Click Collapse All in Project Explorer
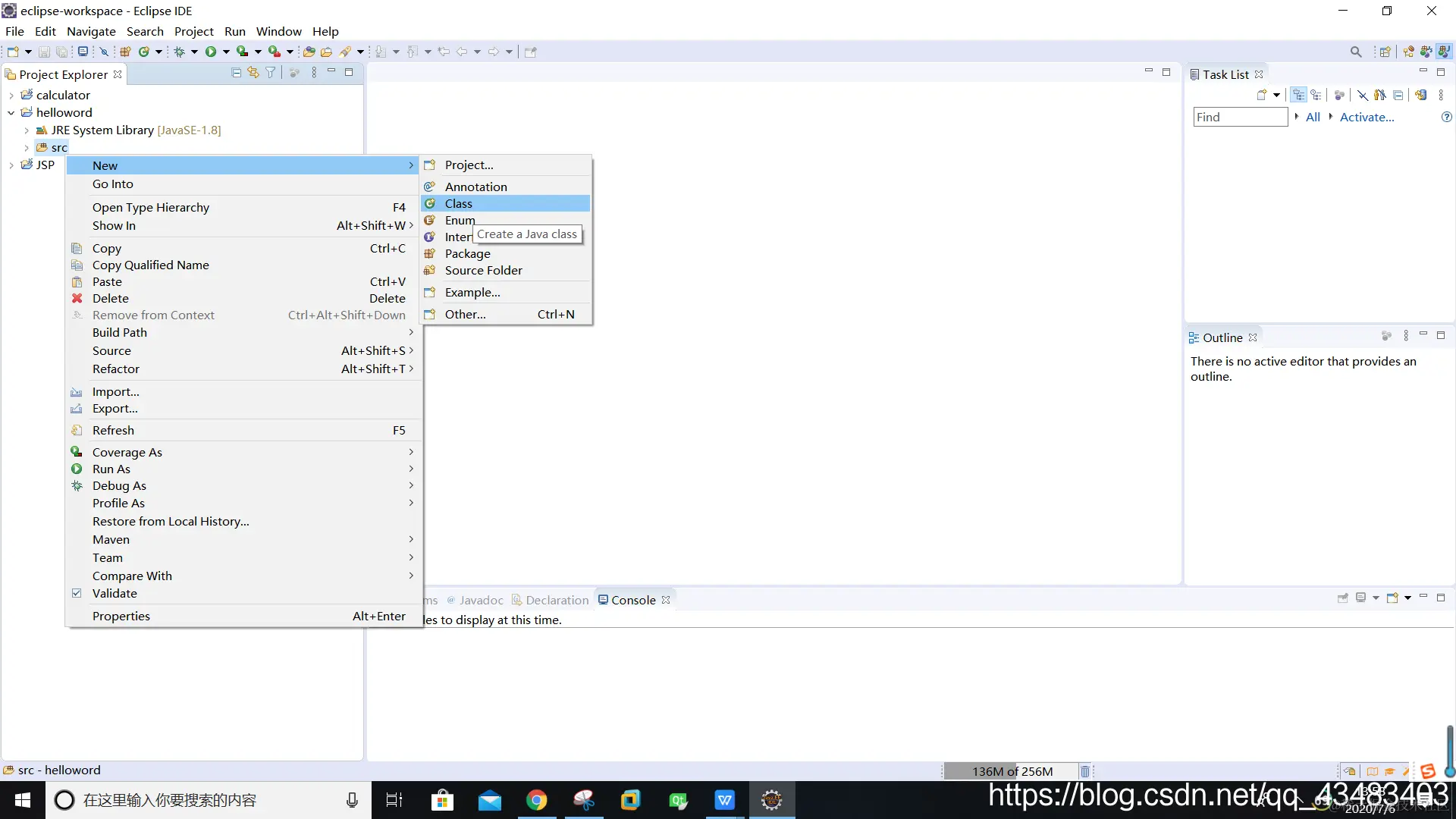 tap(236, 73)
